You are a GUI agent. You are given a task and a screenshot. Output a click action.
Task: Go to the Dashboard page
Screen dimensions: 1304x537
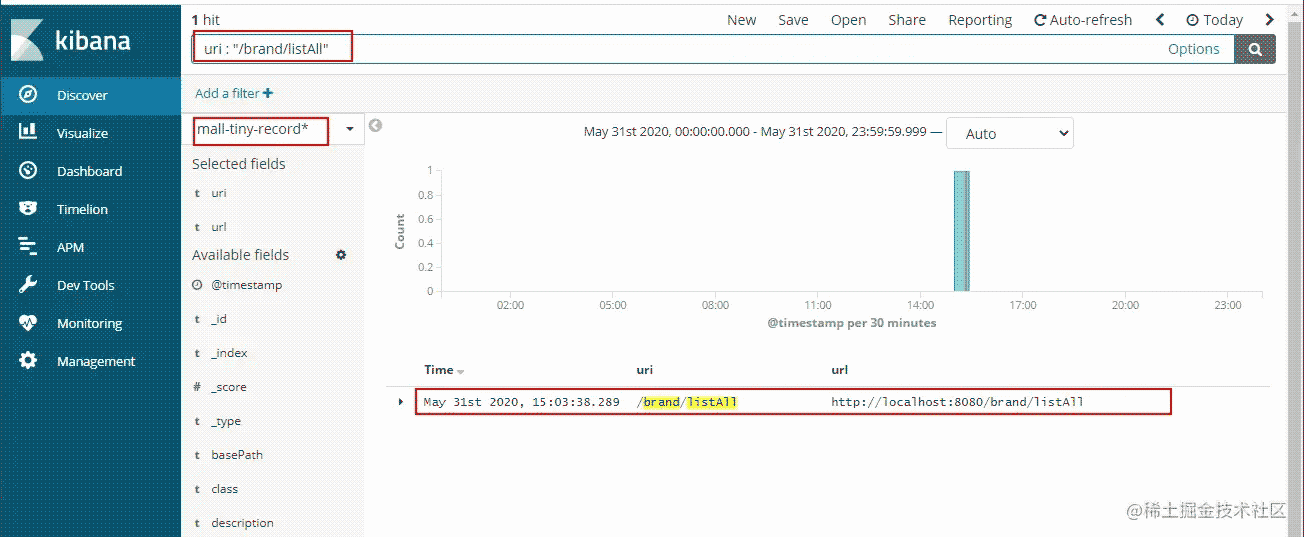click(x=89, y=171)
